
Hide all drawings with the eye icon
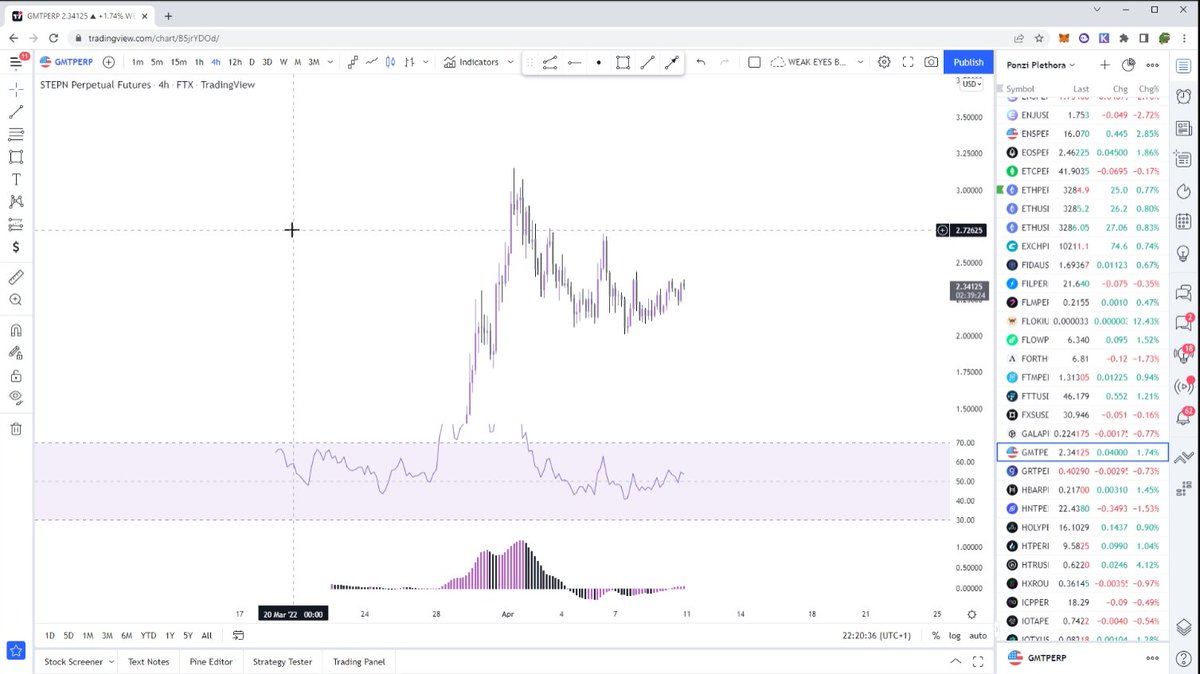click(x=16, y=397)
